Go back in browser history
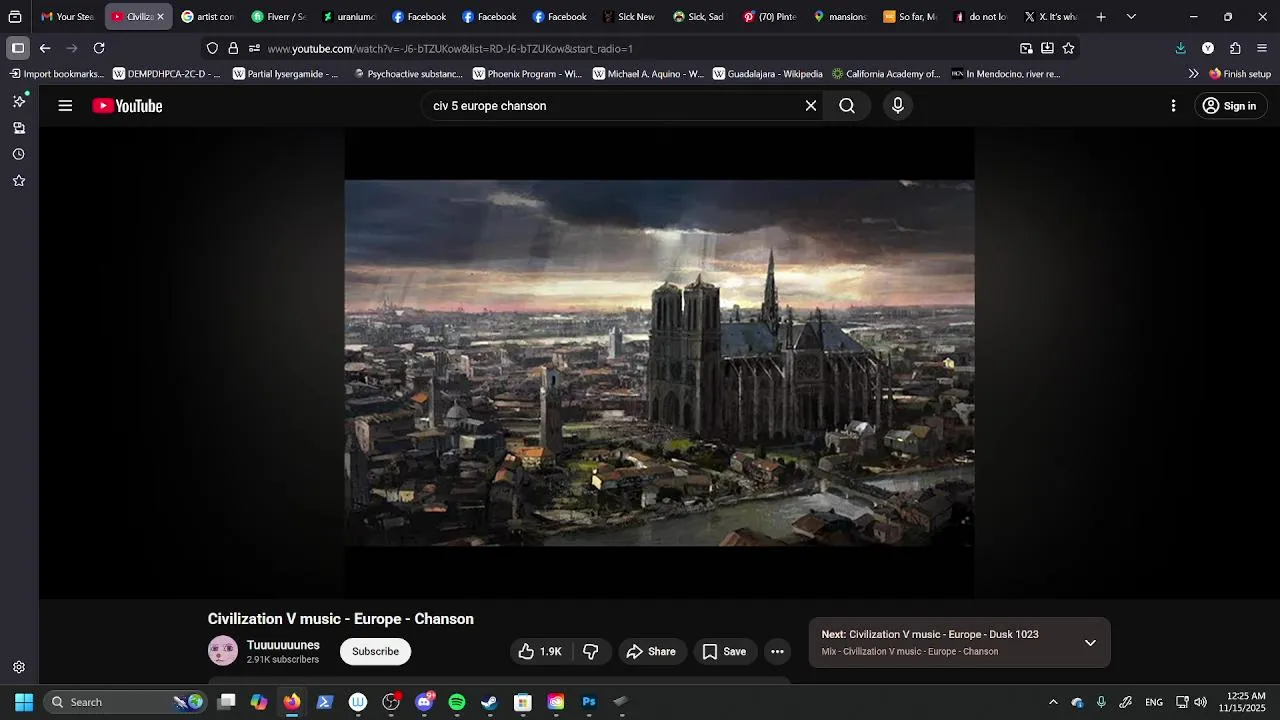 click(x=45, y=48)
